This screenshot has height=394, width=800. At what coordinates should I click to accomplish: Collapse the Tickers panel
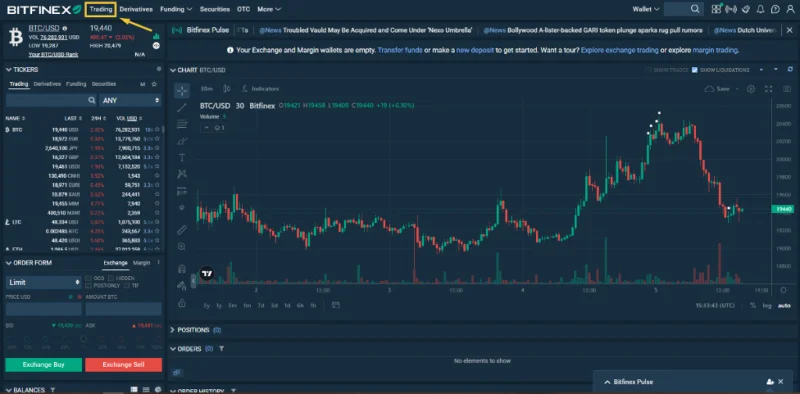tap(9, 69)
